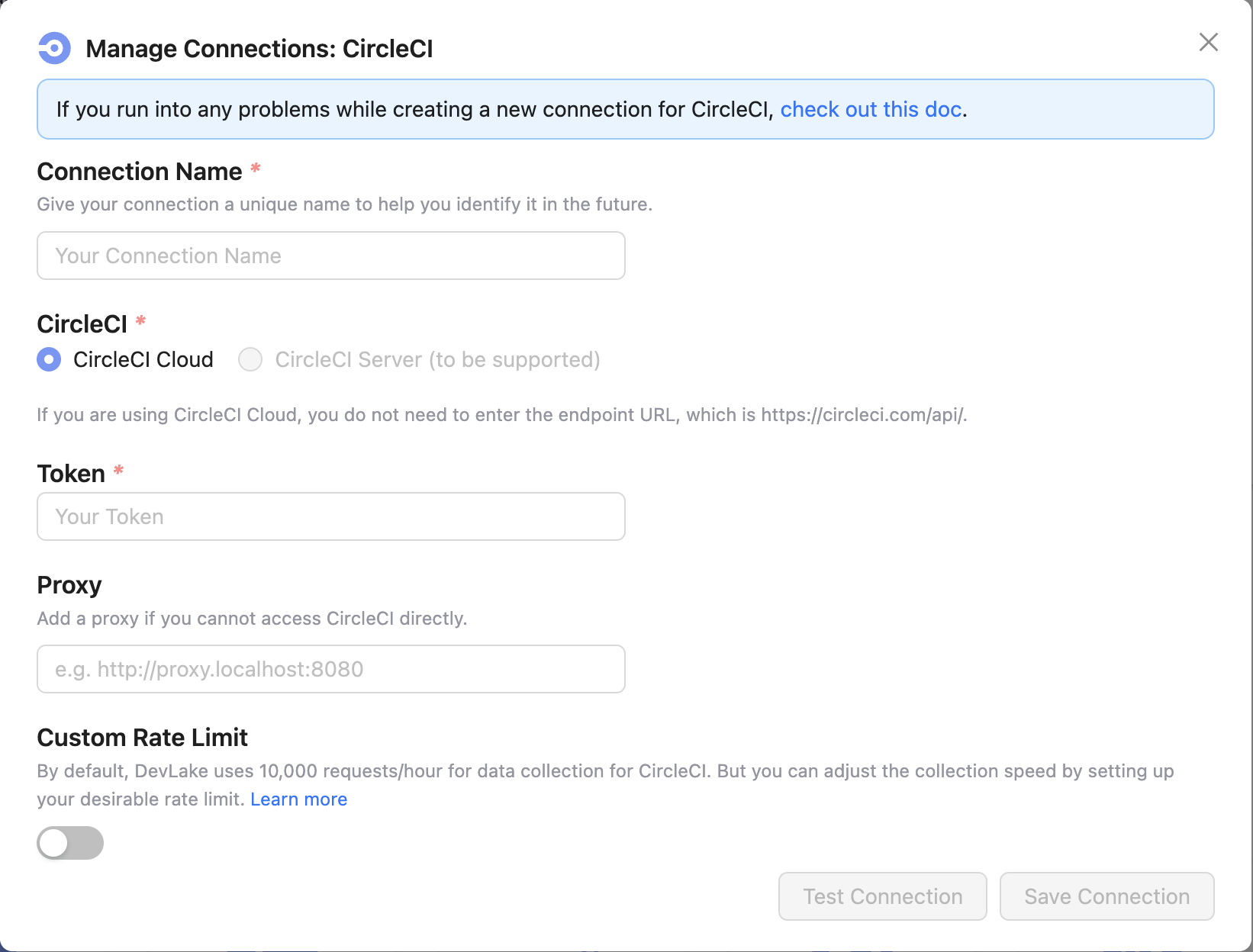
Task: Focus the proxy URL input field
Action: coord(331,669)
